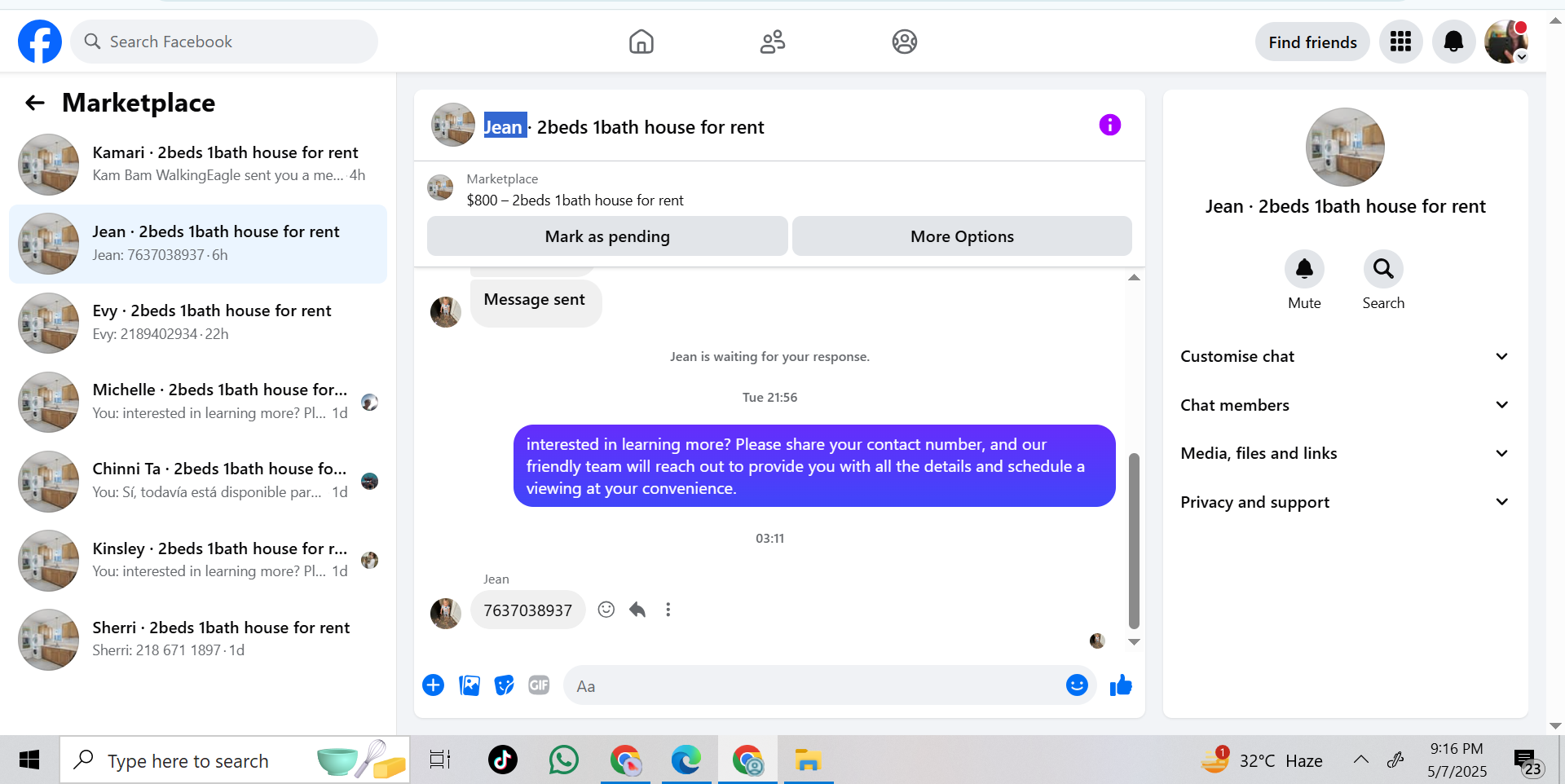Attach a photo using the image icon
The width and height of the screenshot is (1565, 784).
pos(469,685)
